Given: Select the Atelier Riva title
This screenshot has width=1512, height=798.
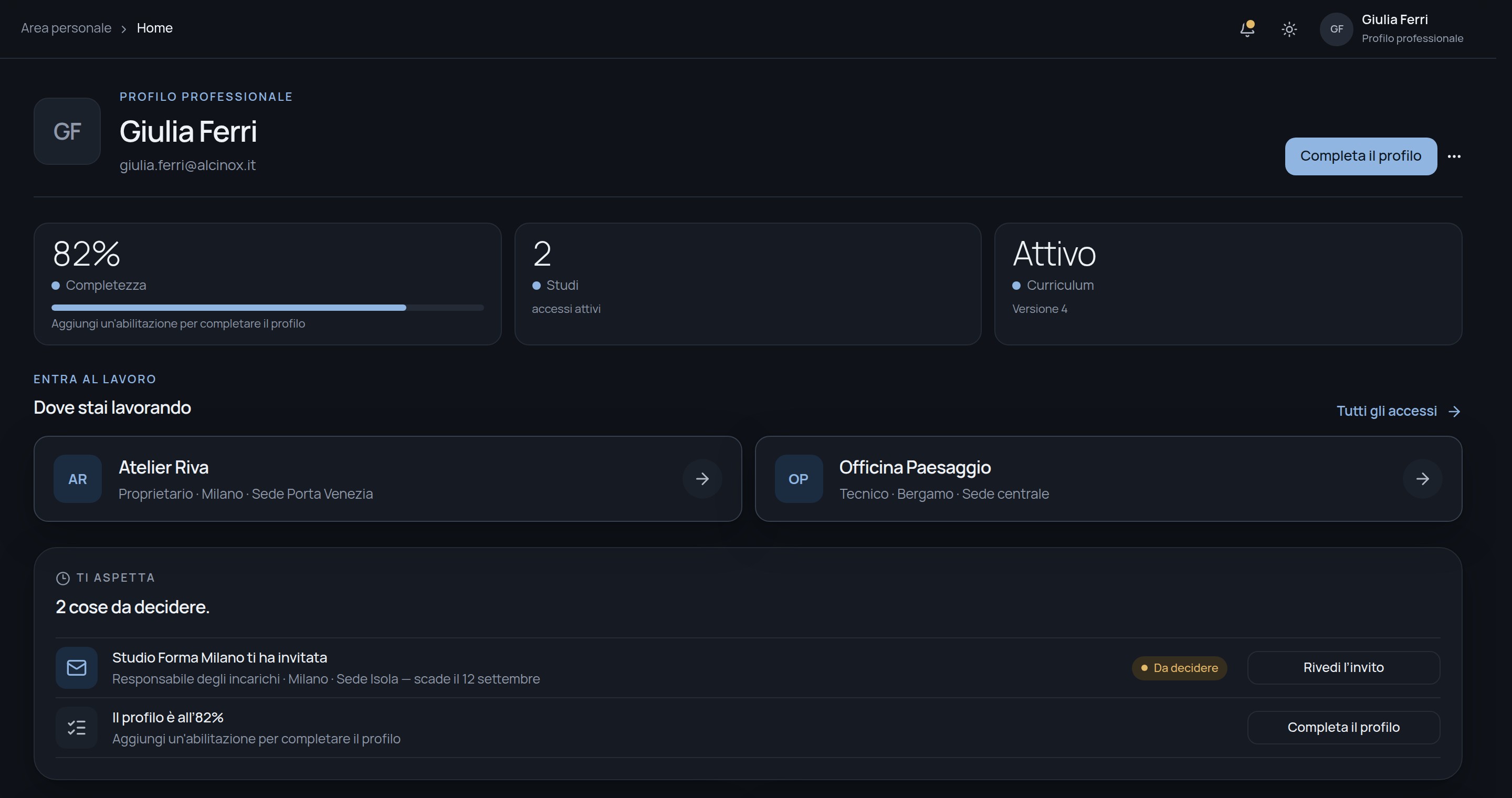Looking at the screenshot, I should click(x=164, y=467).
